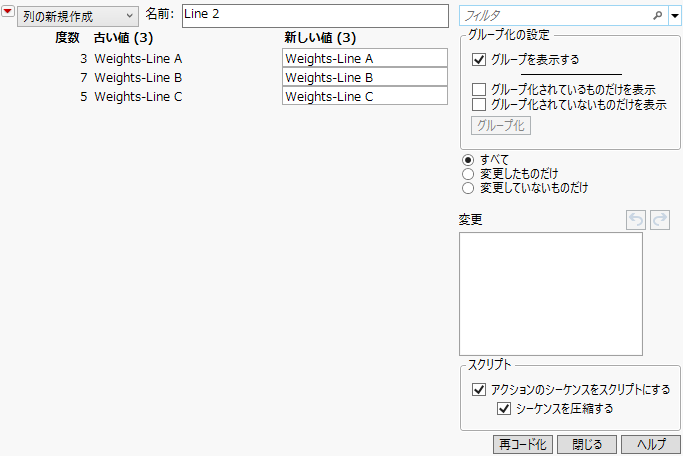Screen dimensions: 683x456
Task: Select the 変更したものだけ radio button
Action: (x=468, y=174)
